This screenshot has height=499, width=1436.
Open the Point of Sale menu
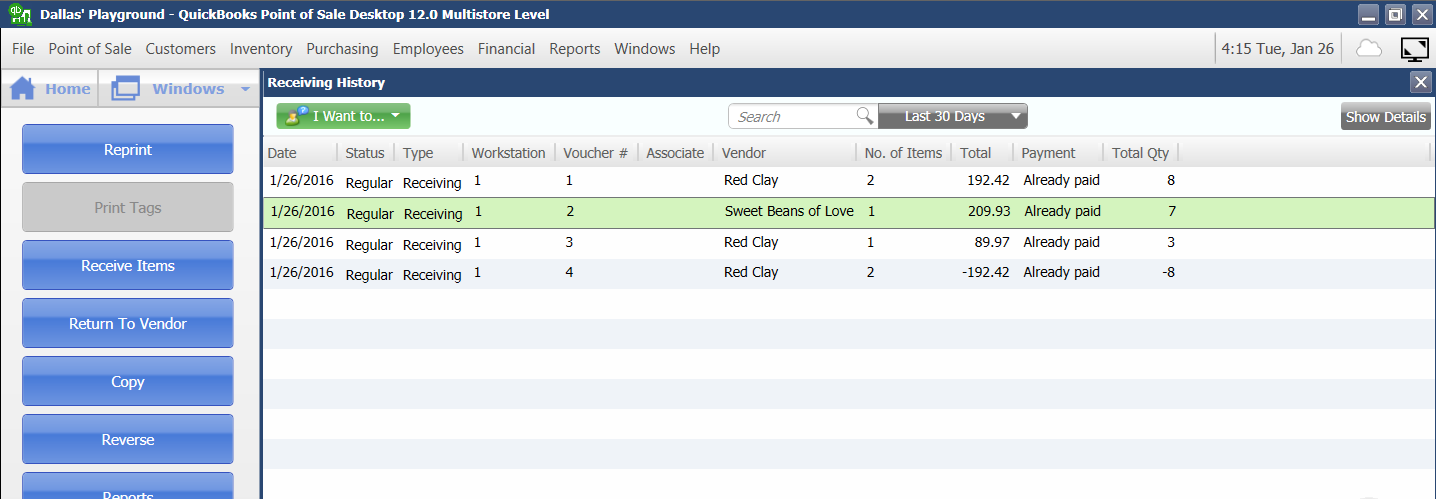[x=90, y=49]
